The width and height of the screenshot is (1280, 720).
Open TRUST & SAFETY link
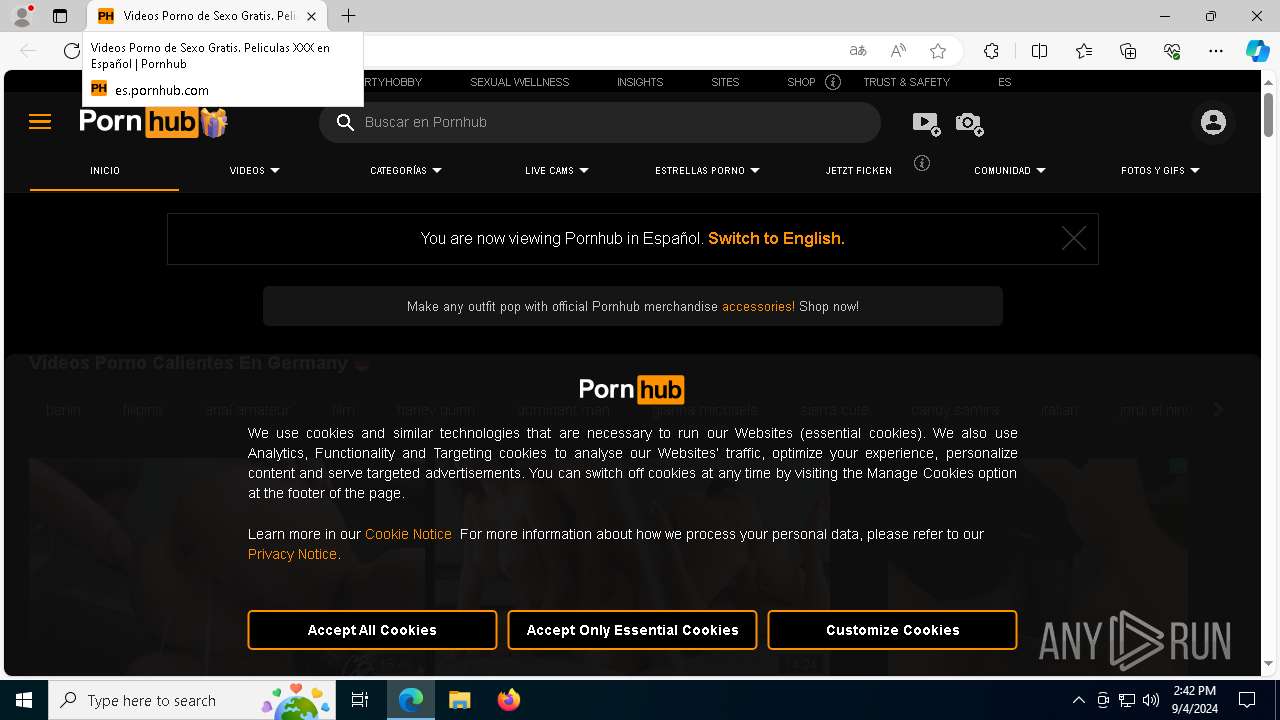pyautogui.click(x=906, y=82)
